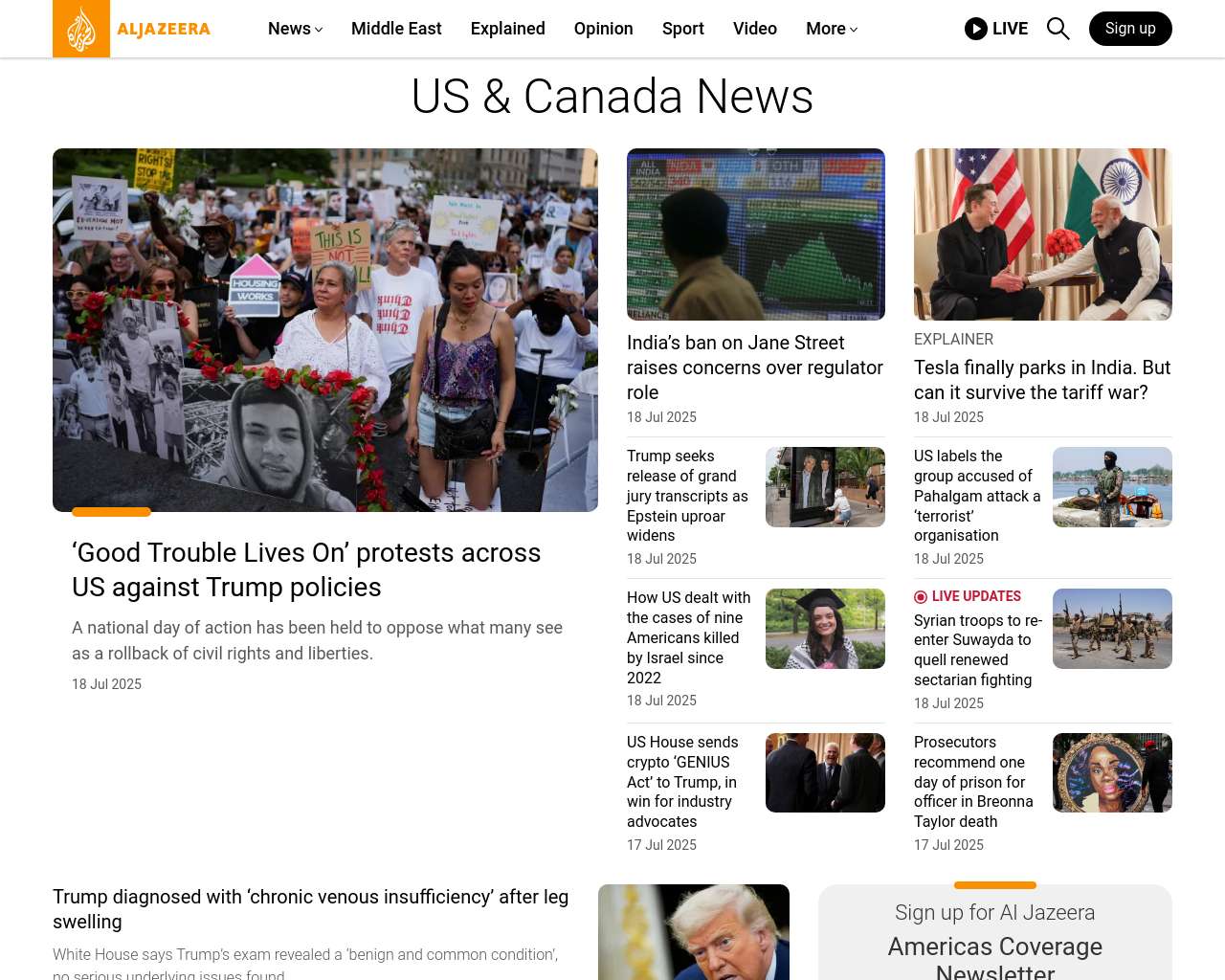This screenshot has height=980, width=1225.
Task: Click the Breonna Taylor portrait thumbnail
Action: pos(1112,773)
